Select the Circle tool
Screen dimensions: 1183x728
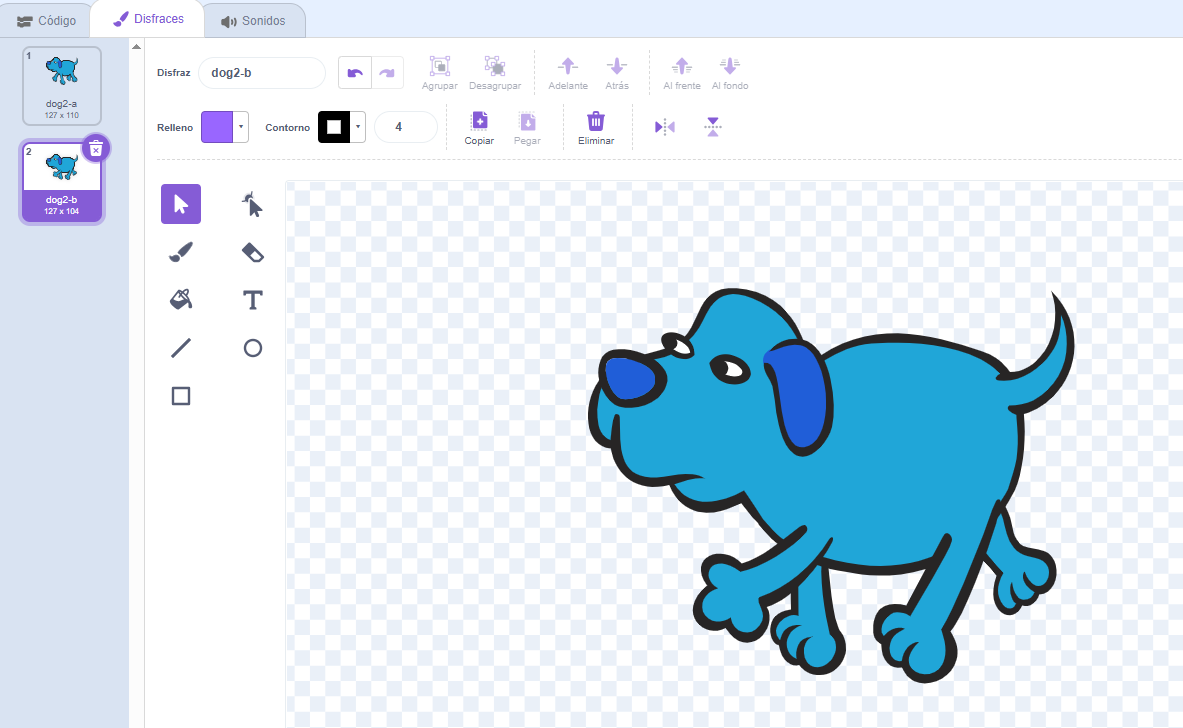[x=253, y=348]
